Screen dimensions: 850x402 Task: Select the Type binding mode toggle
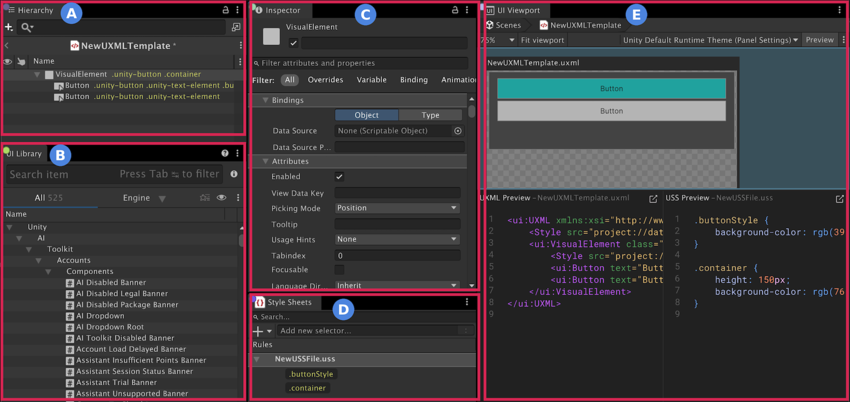[x=430, y=115]
